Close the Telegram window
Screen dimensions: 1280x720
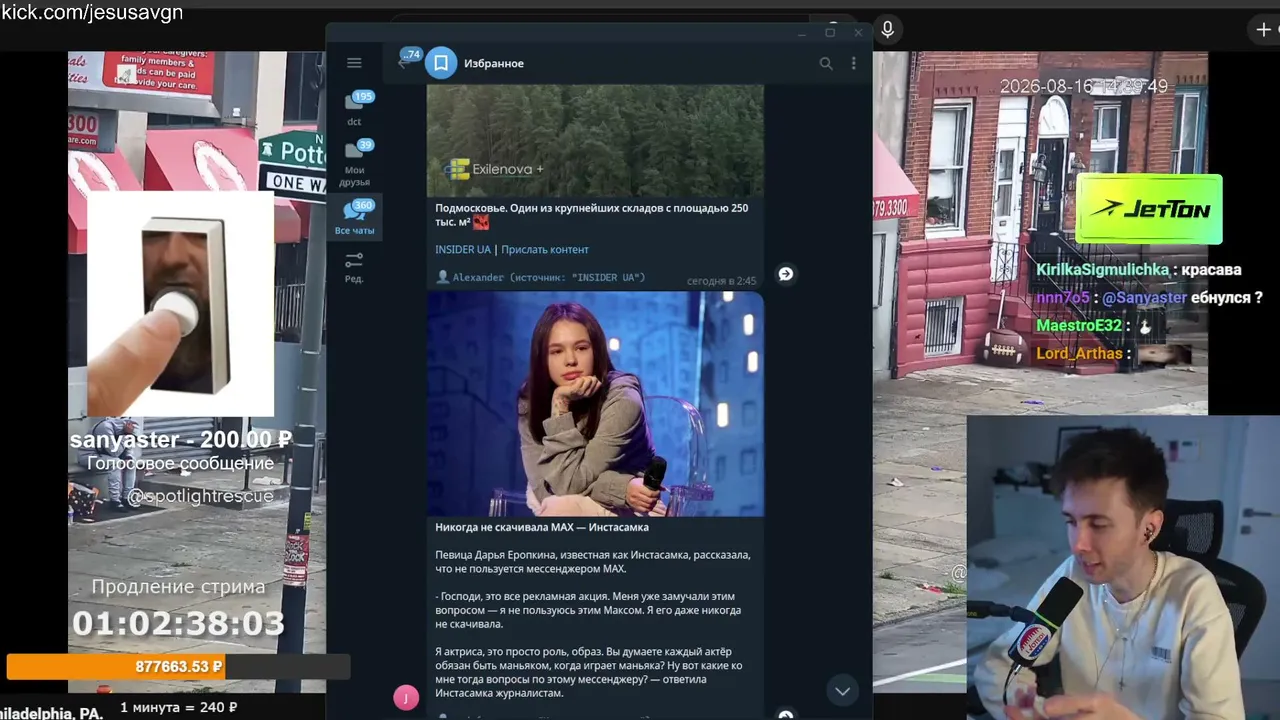coord(858,33)
